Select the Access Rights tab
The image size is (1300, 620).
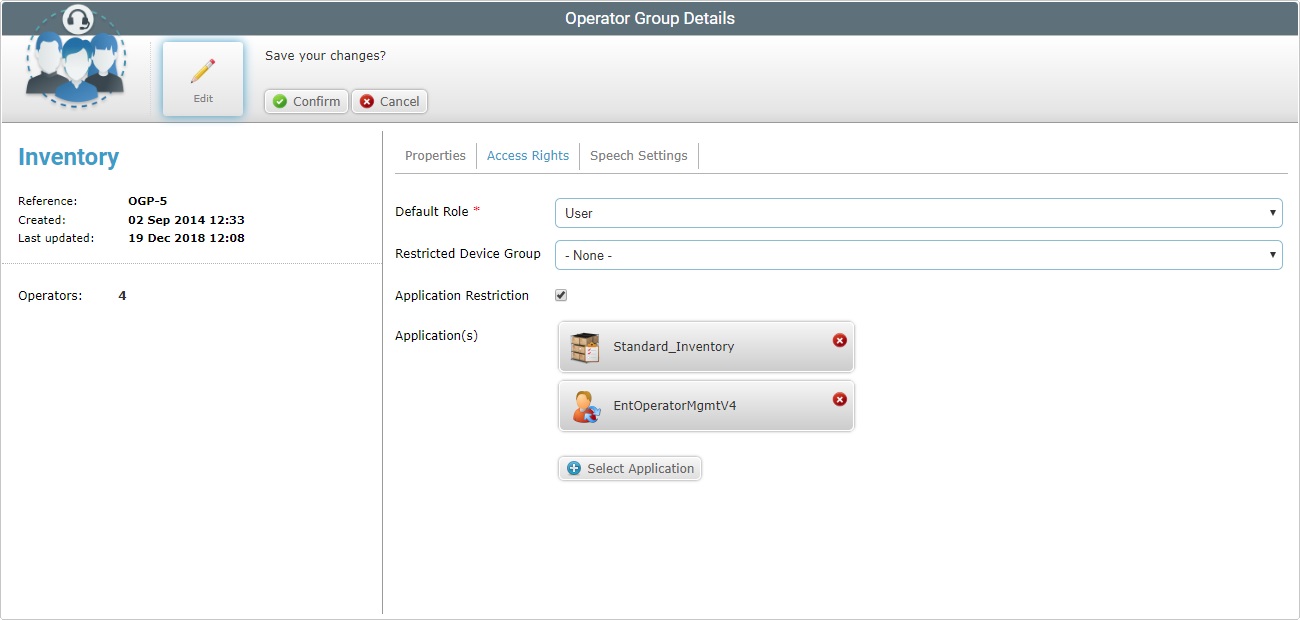527,155
